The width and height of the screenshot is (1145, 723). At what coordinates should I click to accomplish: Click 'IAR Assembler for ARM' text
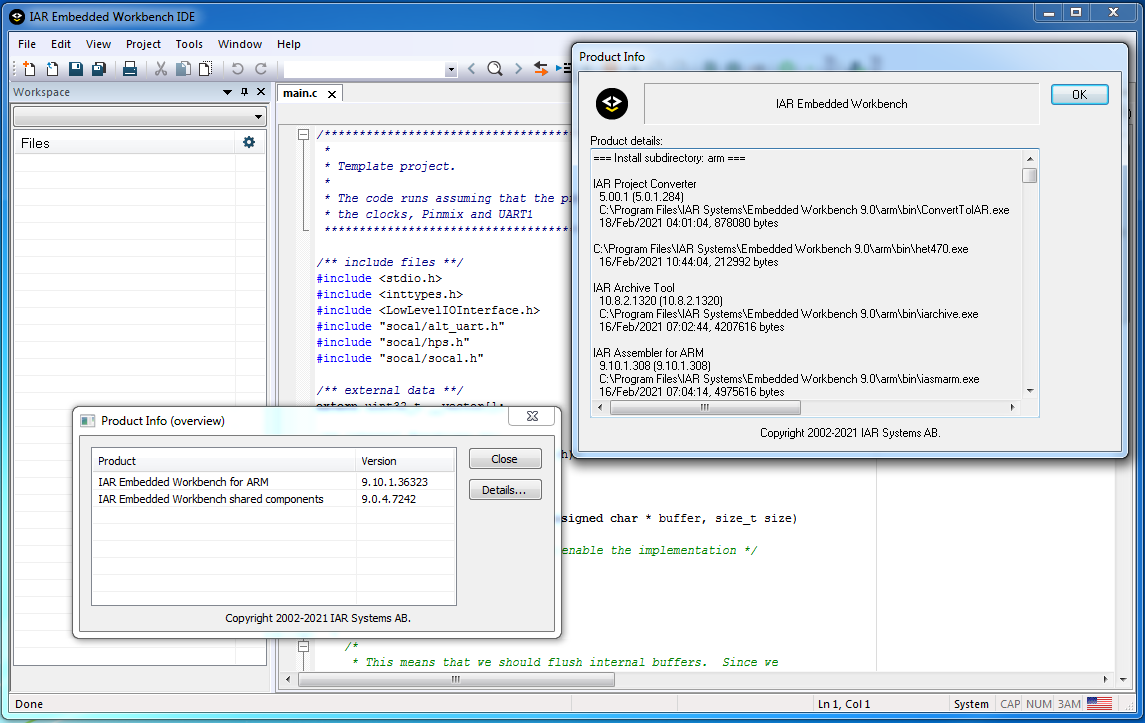(648, 353)
